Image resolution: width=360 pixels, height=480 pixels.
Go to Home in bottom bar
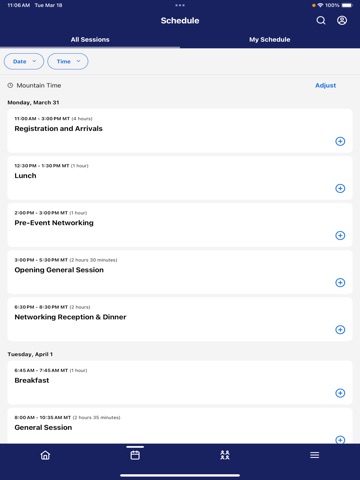(45, 455)
